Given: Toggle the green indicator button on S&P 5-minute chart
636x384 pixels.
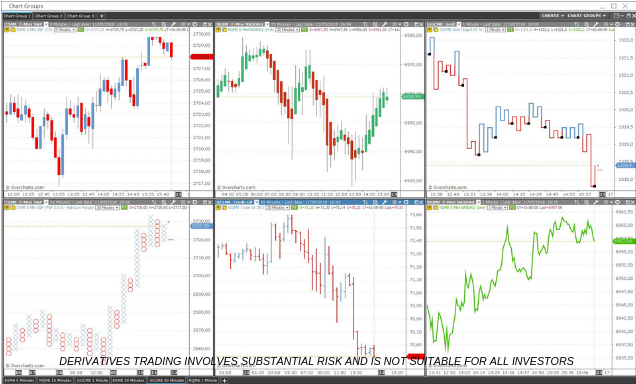Looking at the screenshot, I should [81, 30].
